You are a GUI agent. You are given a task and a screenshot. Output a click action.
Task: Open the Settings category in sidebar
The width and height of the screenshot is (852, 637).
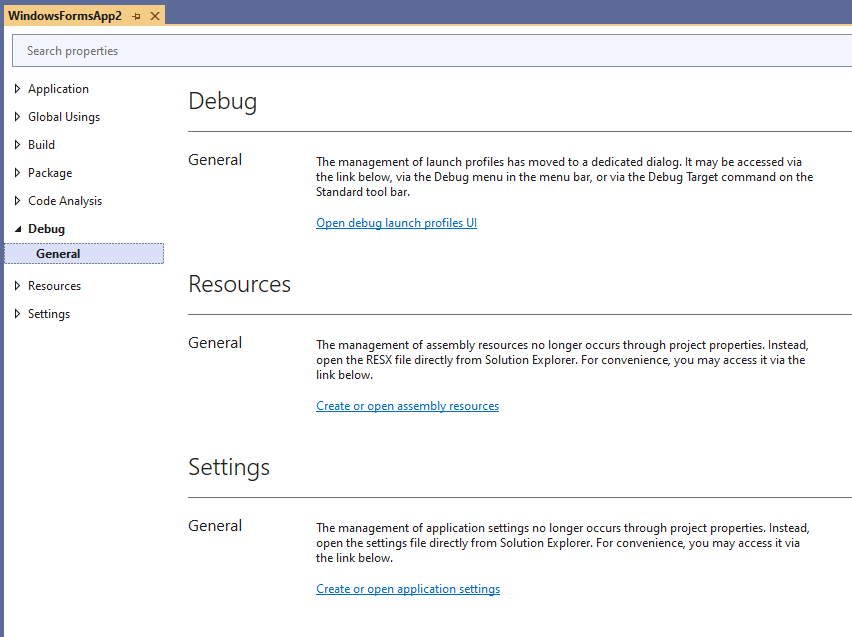pos(49,314)
